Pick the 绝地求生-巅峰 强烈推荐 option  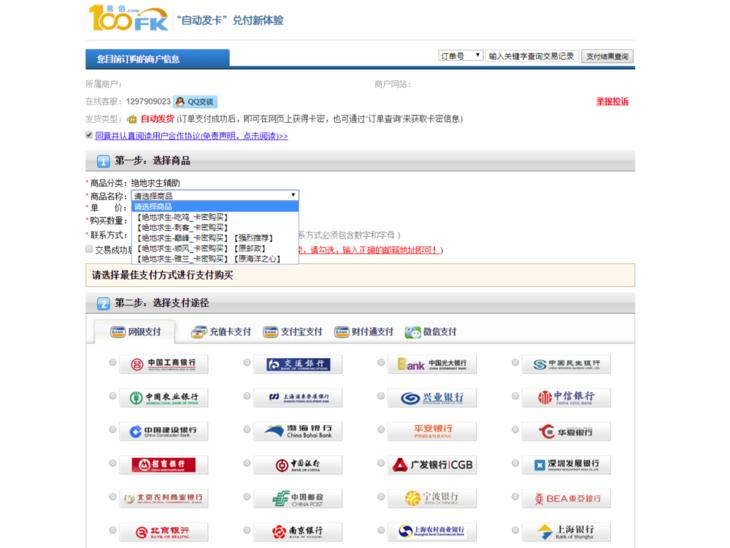click(x=215, y=238)
